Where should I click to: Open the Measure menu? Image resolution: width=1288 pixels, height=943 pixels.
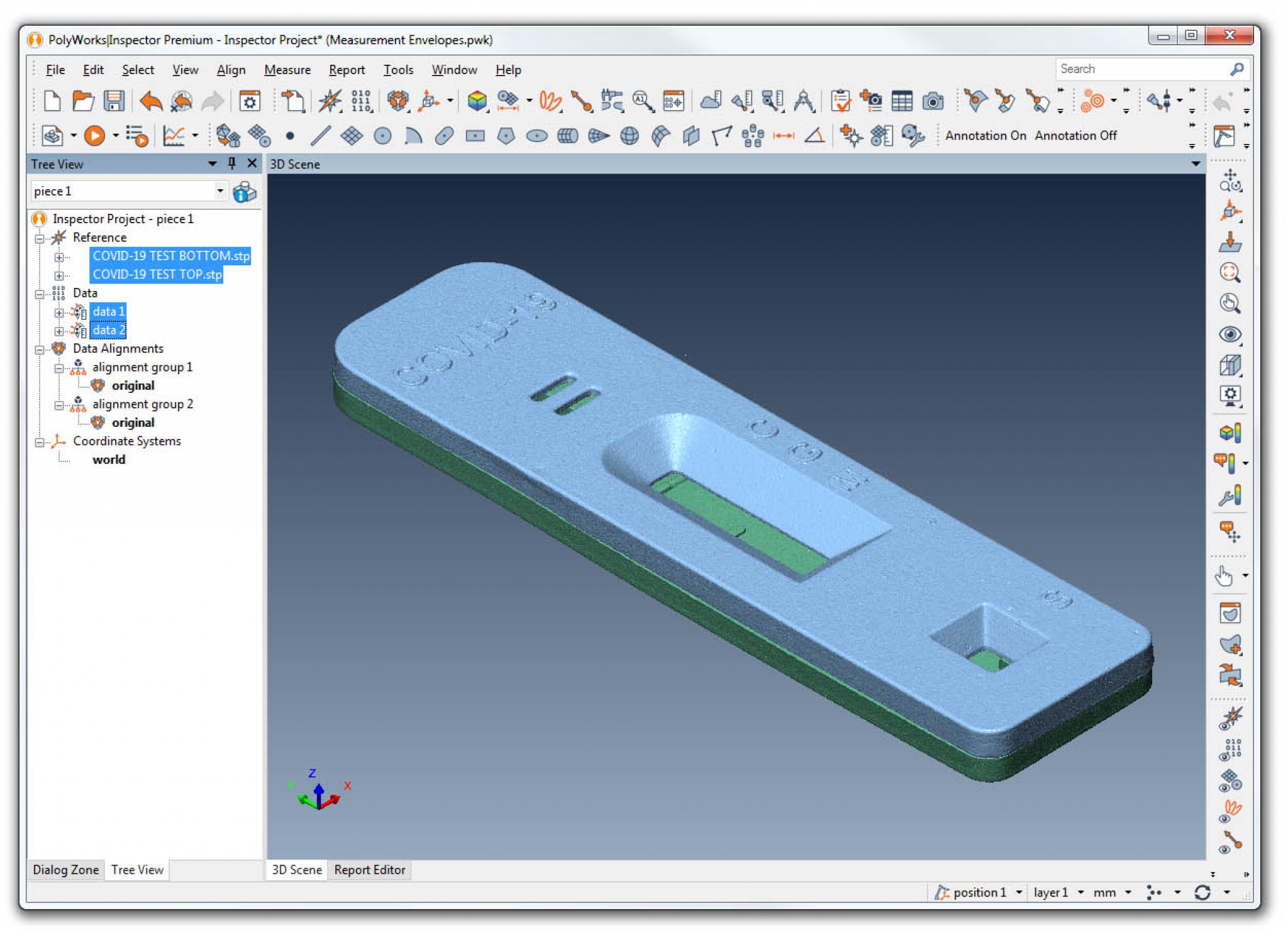(x=287, y=70)
